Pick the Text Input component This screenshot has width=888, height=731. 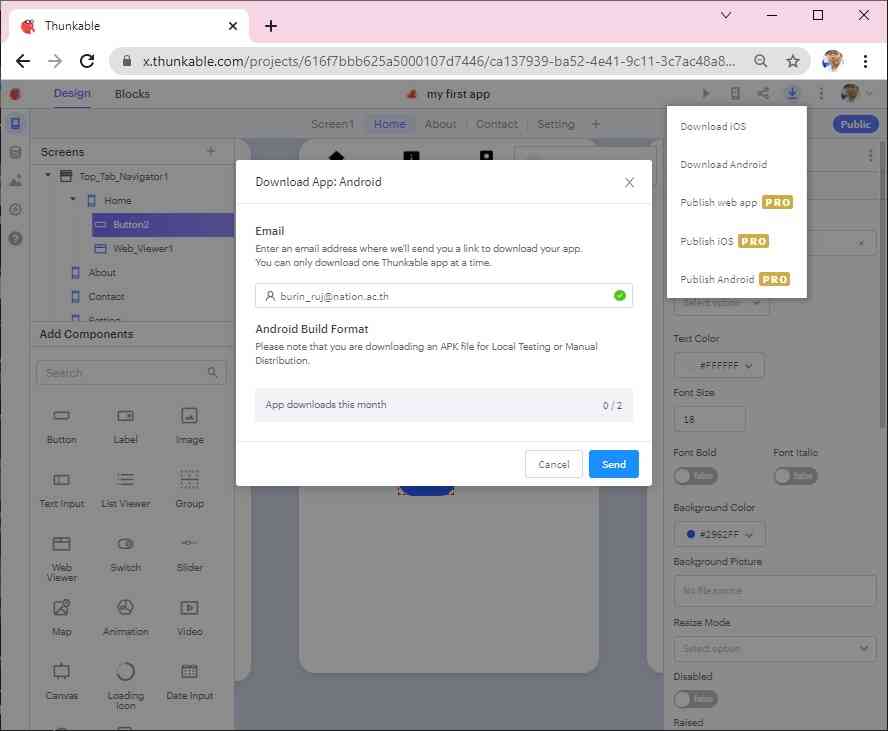click(62, 490)
